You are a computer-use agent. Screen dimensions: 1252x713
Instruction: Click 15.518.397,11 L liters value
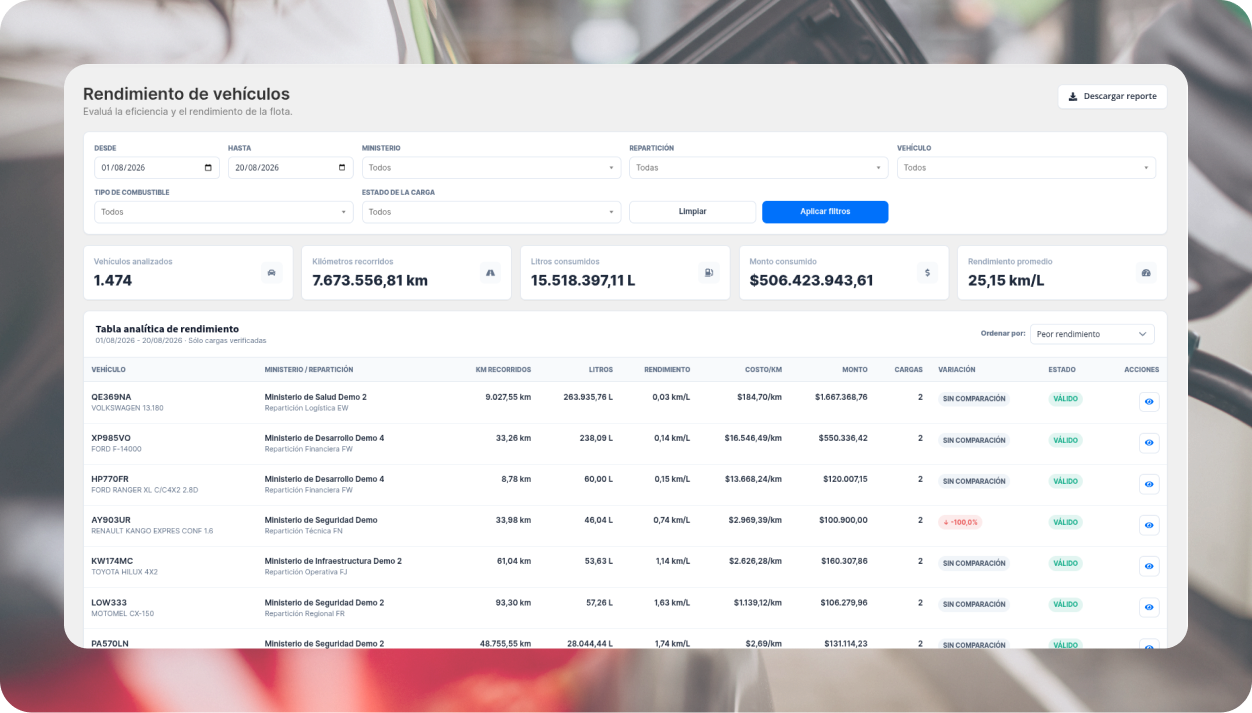coord(583,280)
